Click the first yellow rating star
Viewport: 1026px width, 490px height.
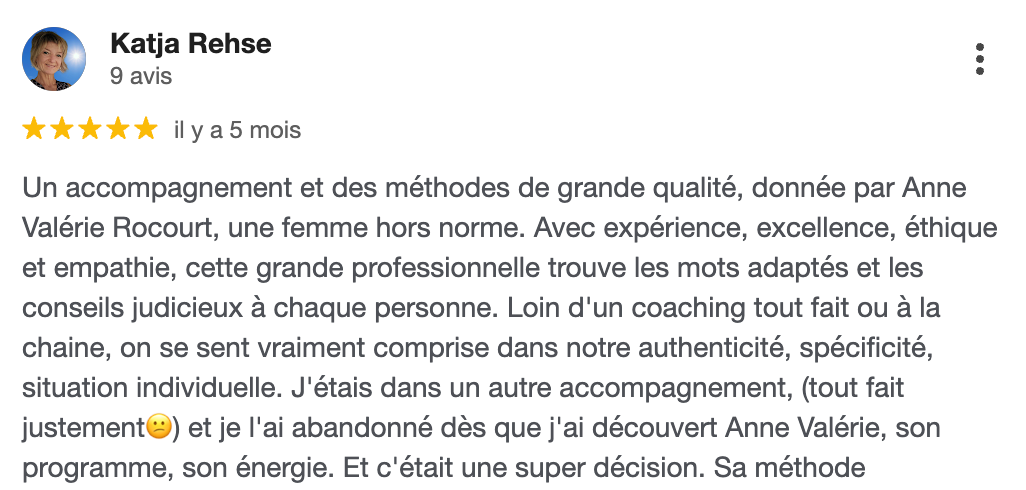[x=33, y=129]
